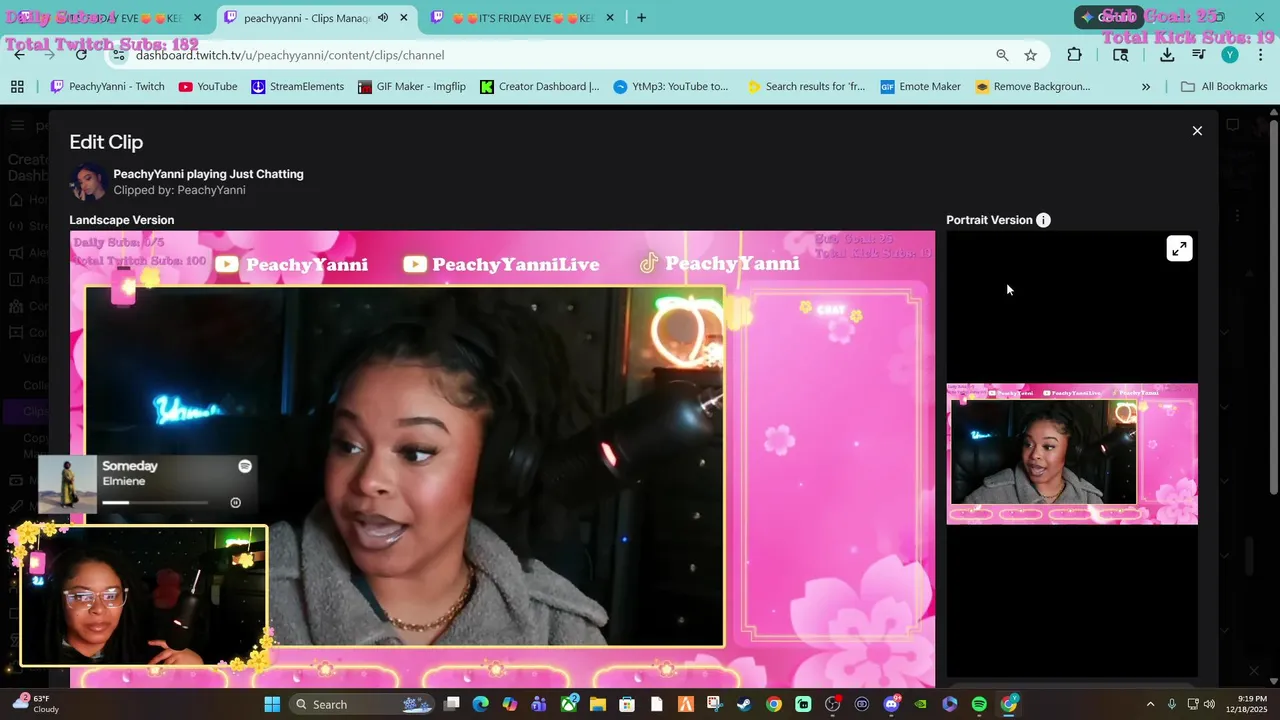Go back to the previous page
The height and width of the screenshot is (720, 1280).
point(19,55)
